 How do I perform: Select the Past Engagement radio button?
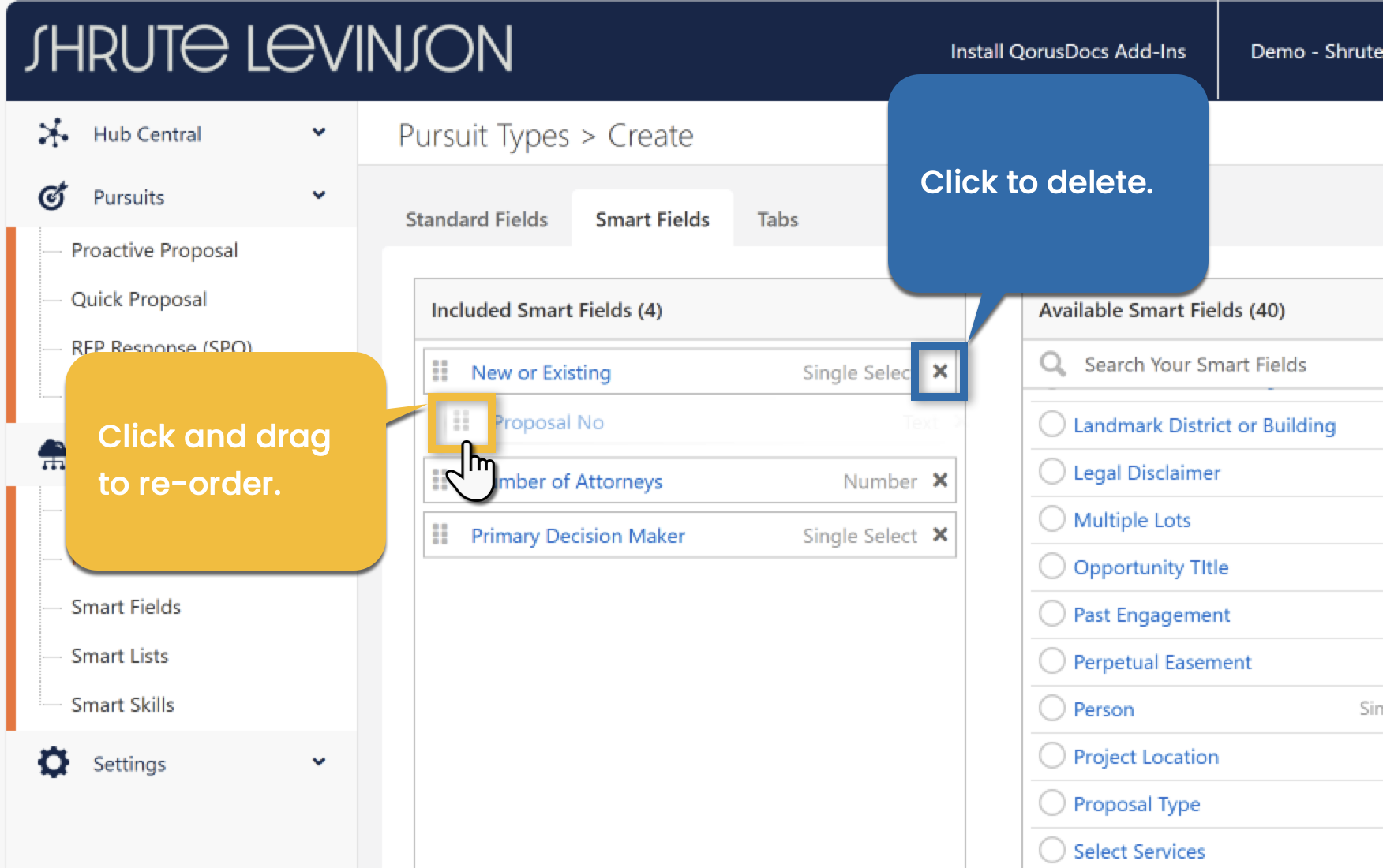(1051, 614)
